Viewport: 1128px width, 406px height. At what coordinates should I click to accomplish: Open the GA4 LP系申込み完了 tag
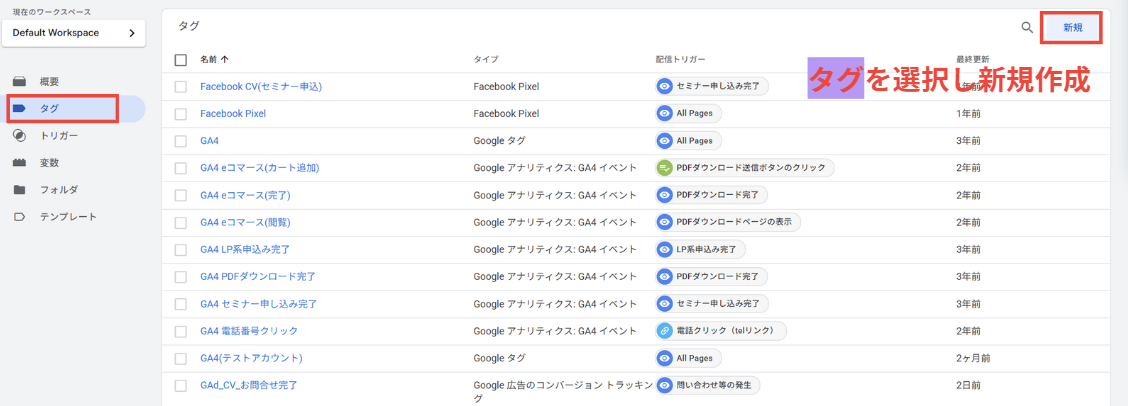click(x=245, y=250)
